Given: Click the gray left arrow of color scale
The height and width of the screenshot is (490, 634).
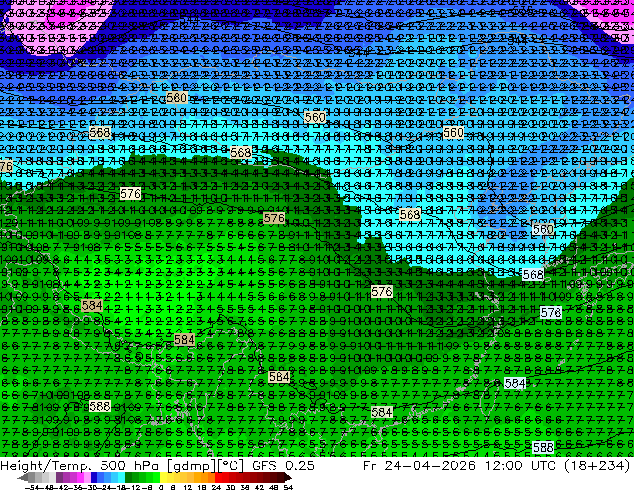Looking at the screenshot, I should [x=23, y=477].
